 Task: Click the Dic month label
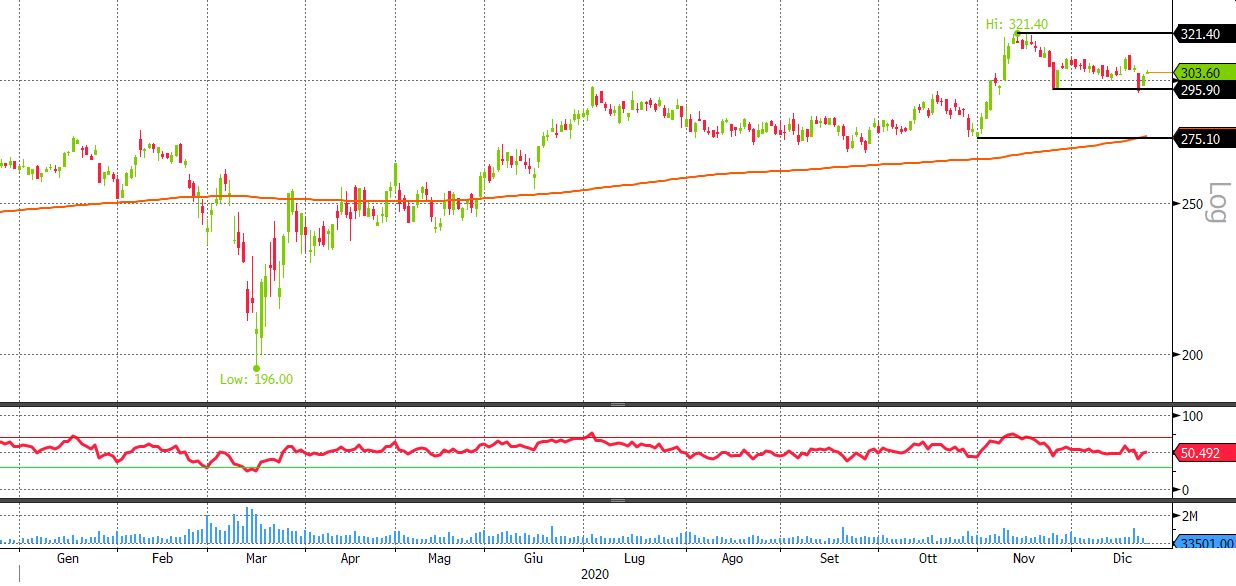1120,559
